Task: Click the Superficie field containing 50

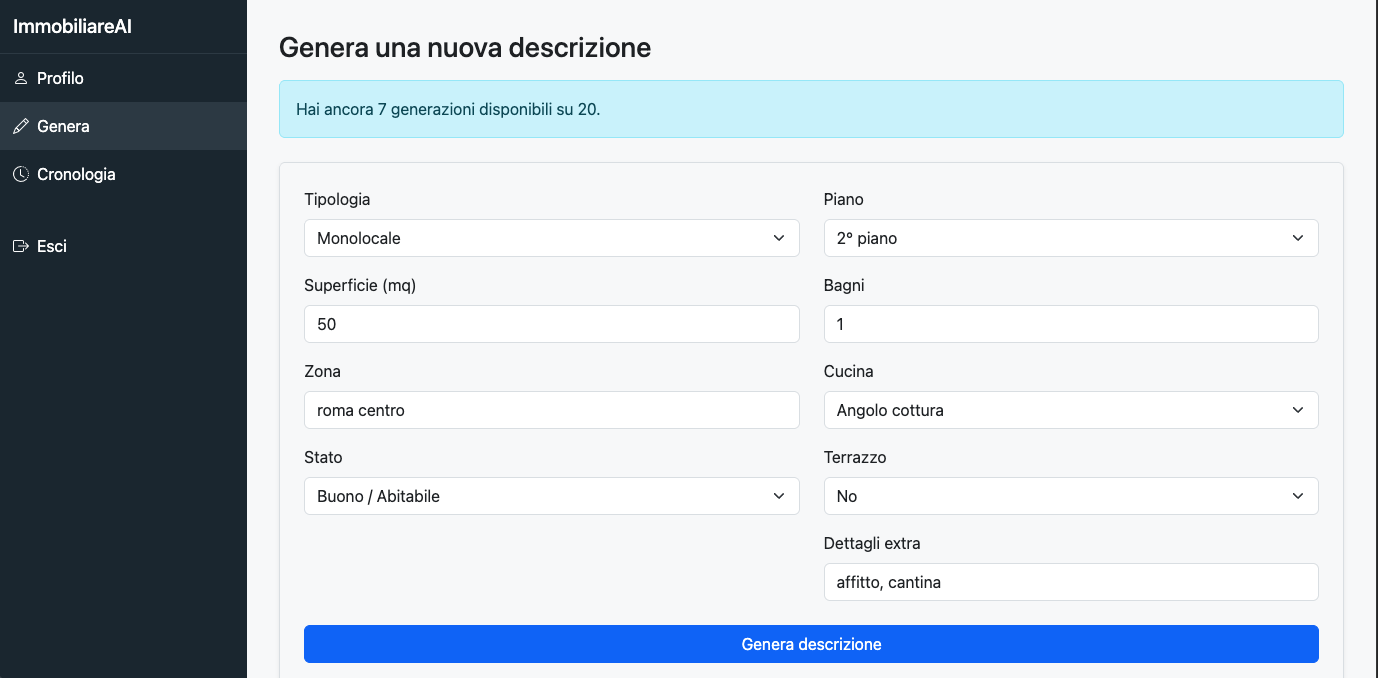Action: pos(552,324)
